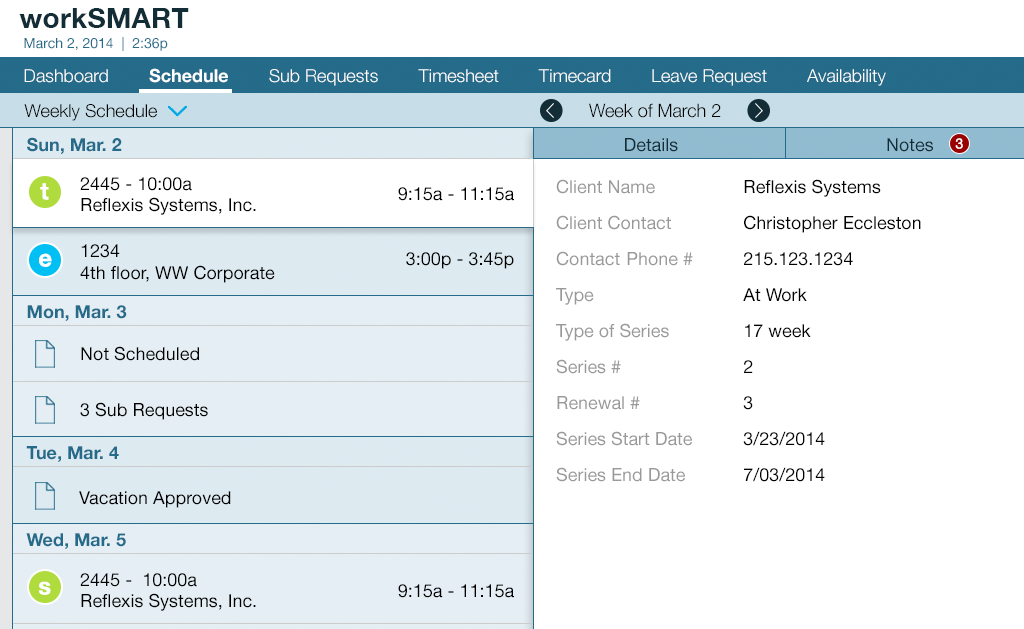
Task: Switch to the Sub Requests tab
Action: point(323,76)
